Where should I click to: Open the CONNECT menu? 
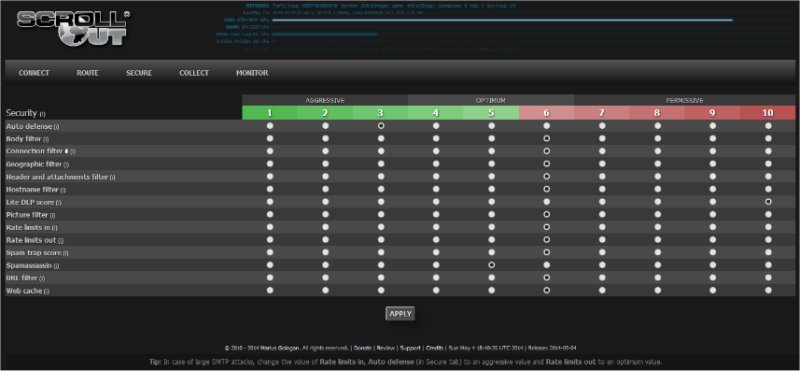tap(34, 73)
